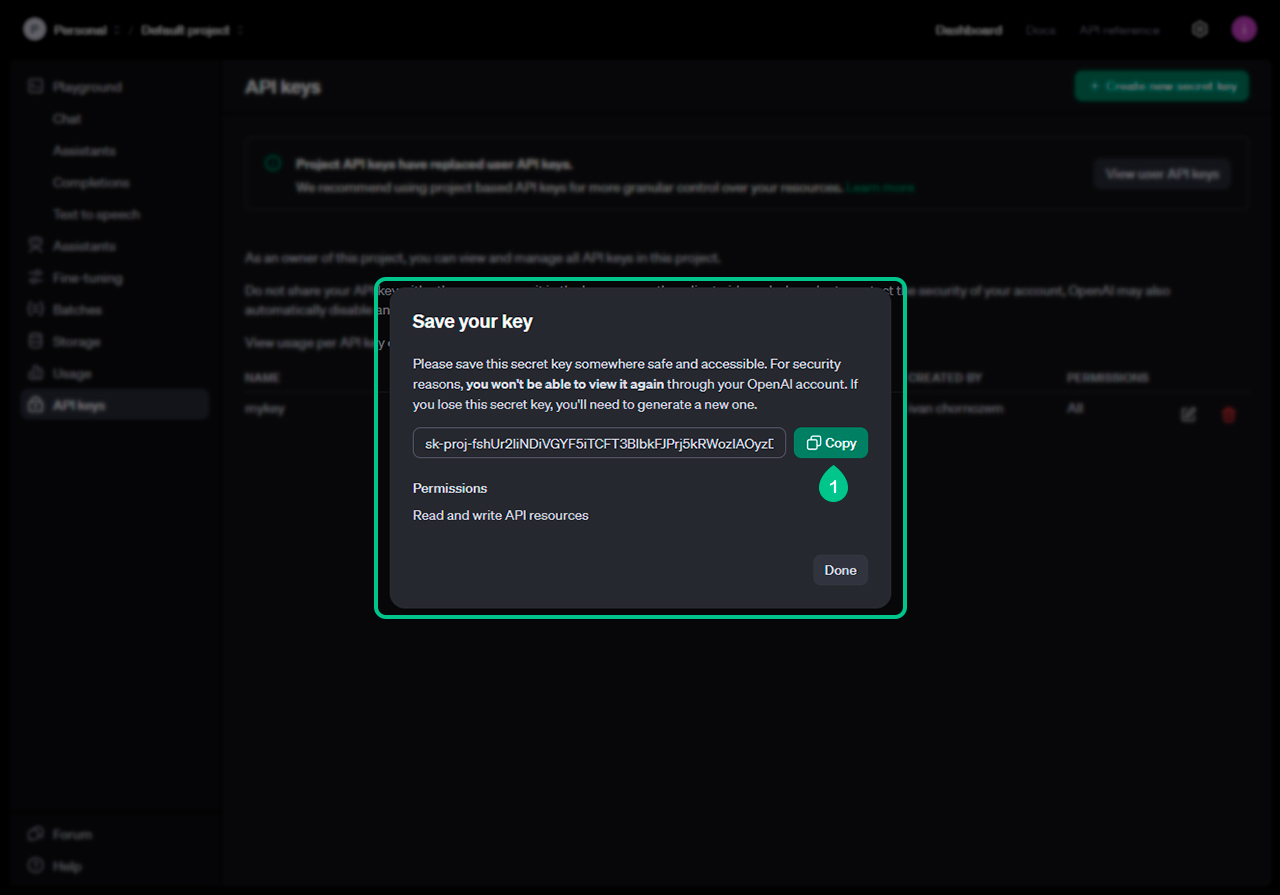Click the Fine-tuning sidebar icon
The width and height of the screenshot is (1280, 895).
pyautogui.click(x=36, y=278)
